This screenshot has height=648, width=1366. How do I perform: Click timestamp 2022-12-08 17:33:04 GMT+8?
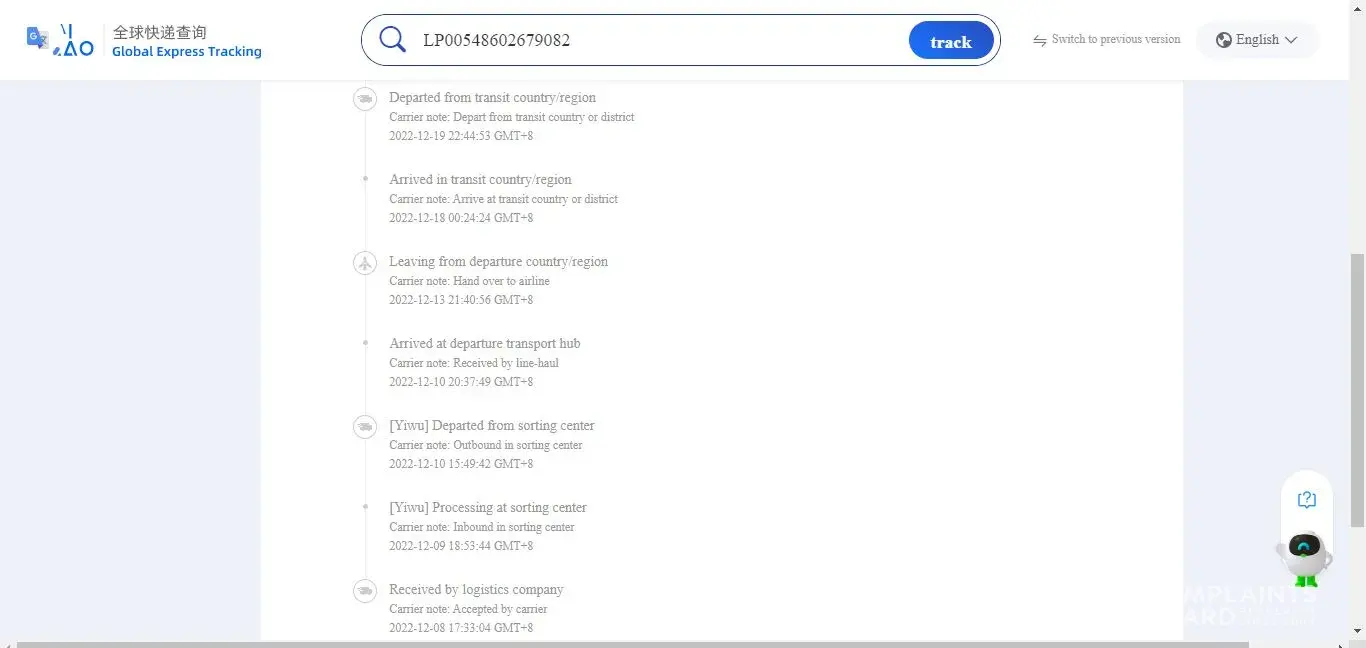click(x=461, y=628)
